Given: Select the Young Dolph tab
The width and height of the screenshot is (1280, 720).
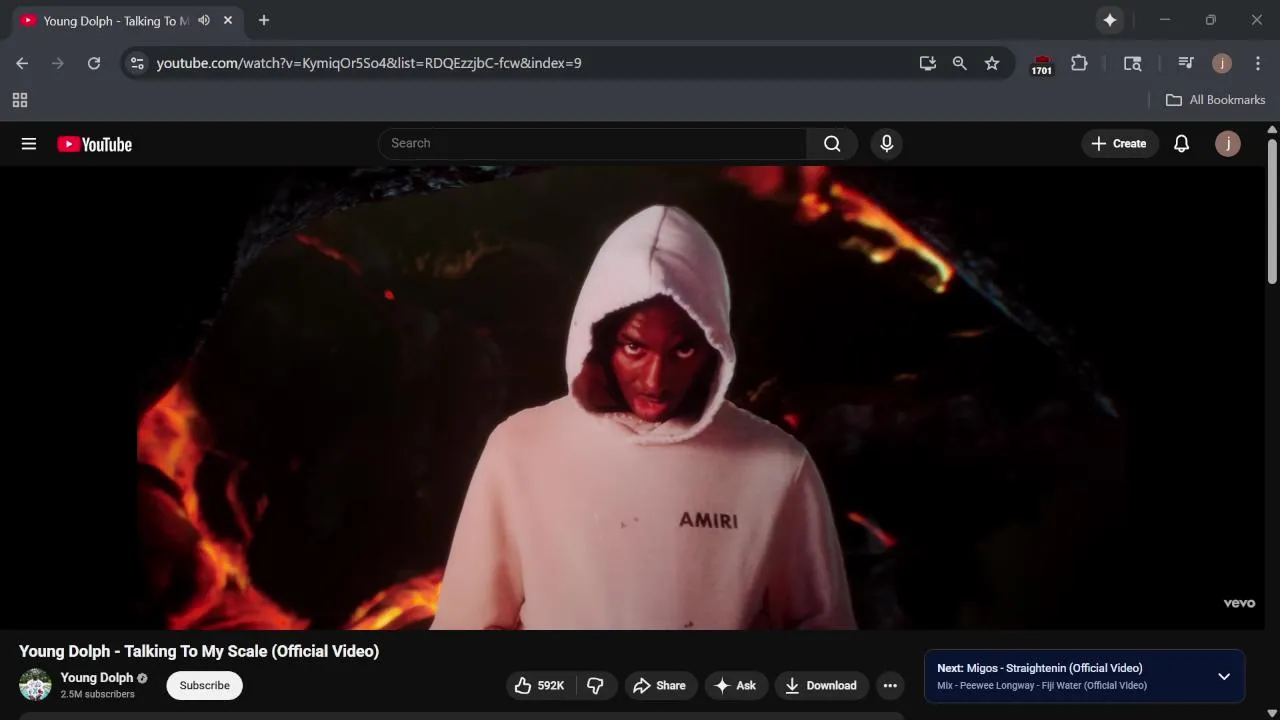Looking at the screenshot, I should tap(115, 21).
